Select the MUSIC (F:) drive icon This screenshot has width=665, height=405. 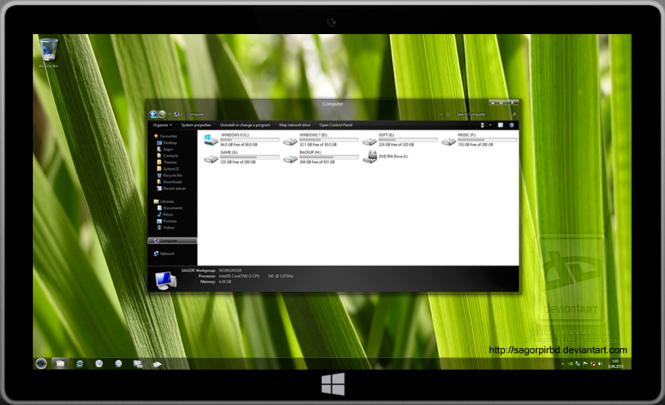449,142
